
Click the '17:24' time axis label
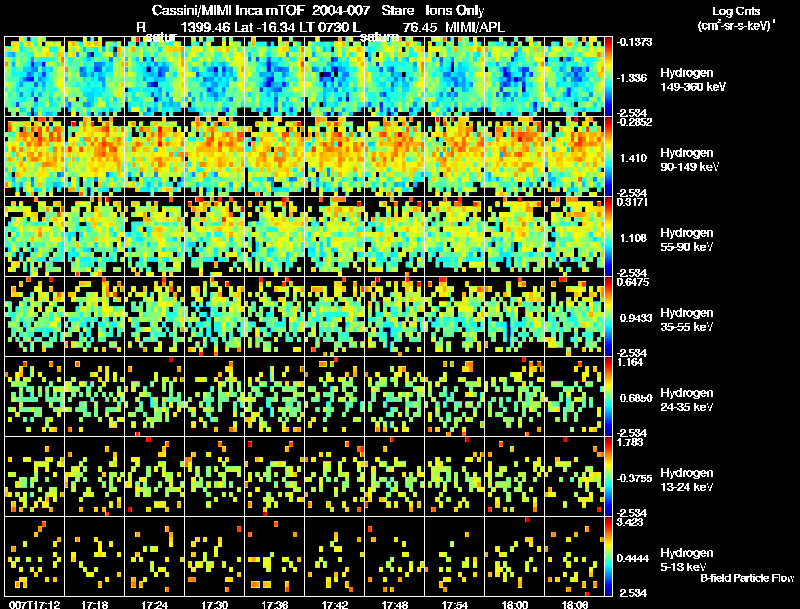155,604
